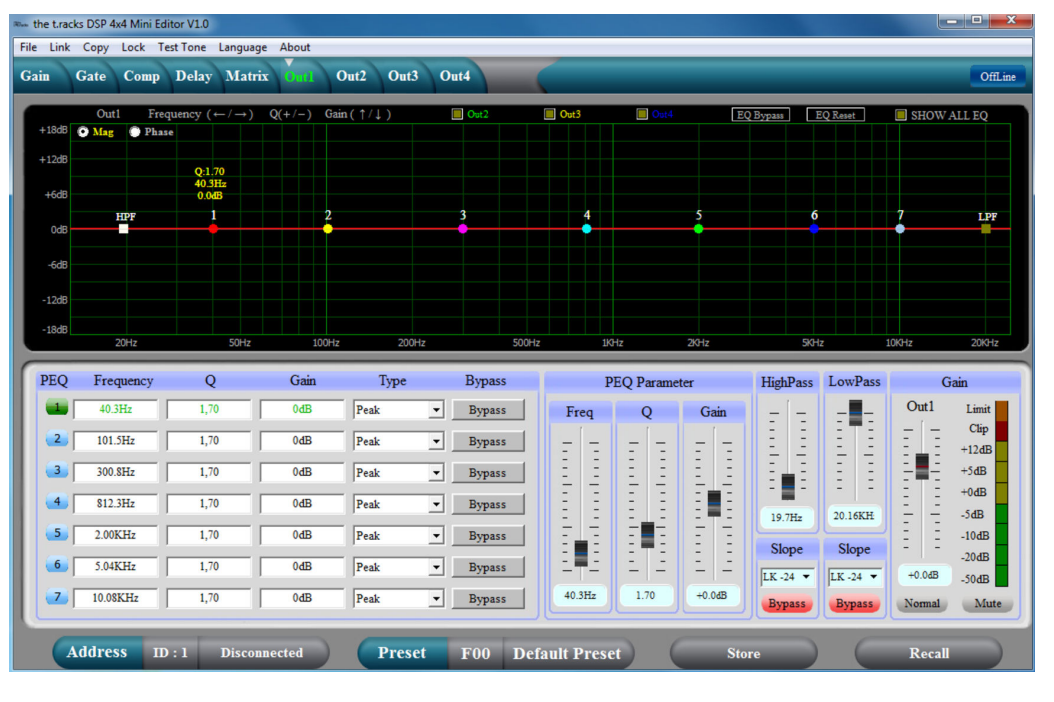Expand the HighPass Slope dropdown

click(806, 577)
